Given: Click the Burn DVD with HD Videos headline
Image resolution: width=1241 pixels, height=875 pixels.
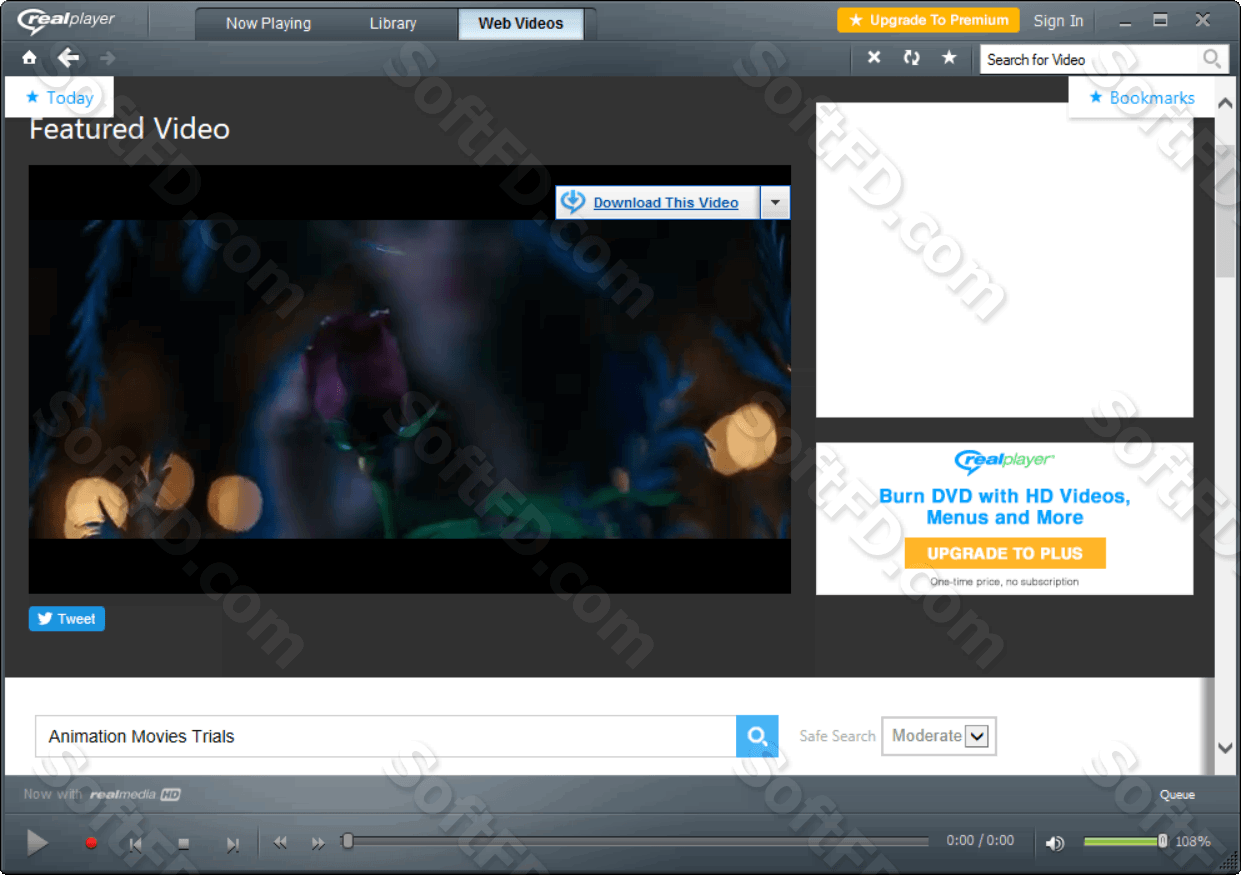Looking at the screenshot, I should click(1005, 507).
